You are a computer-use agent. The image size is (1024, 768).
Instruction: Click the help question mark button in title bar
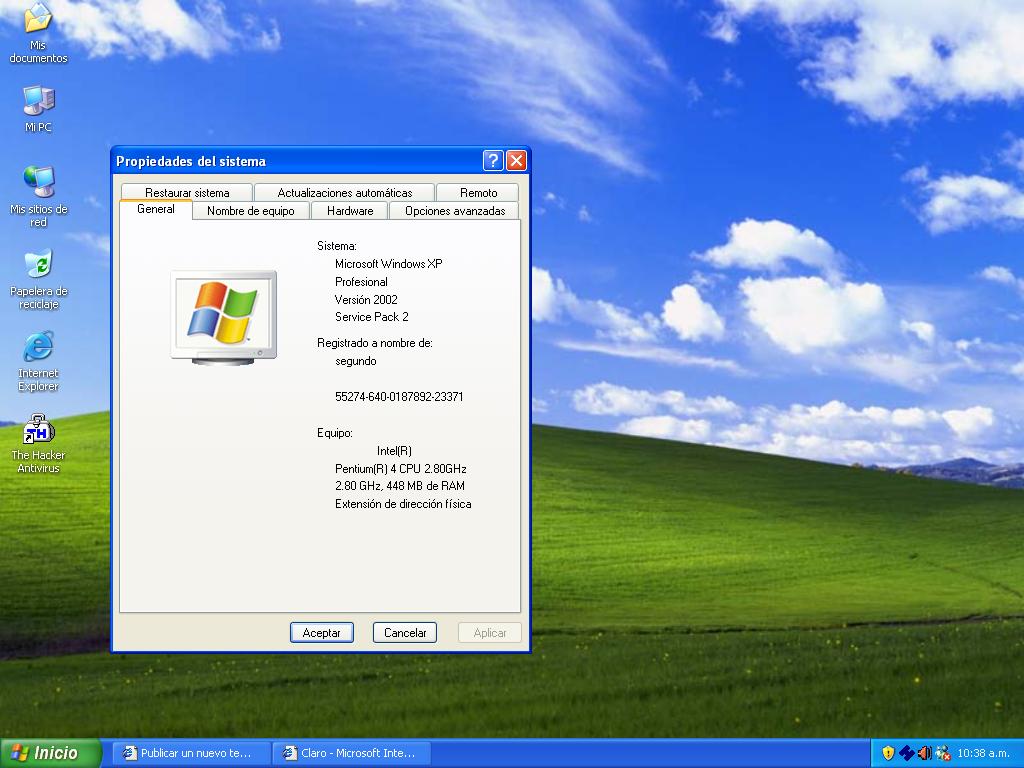[x=493, y=161]
